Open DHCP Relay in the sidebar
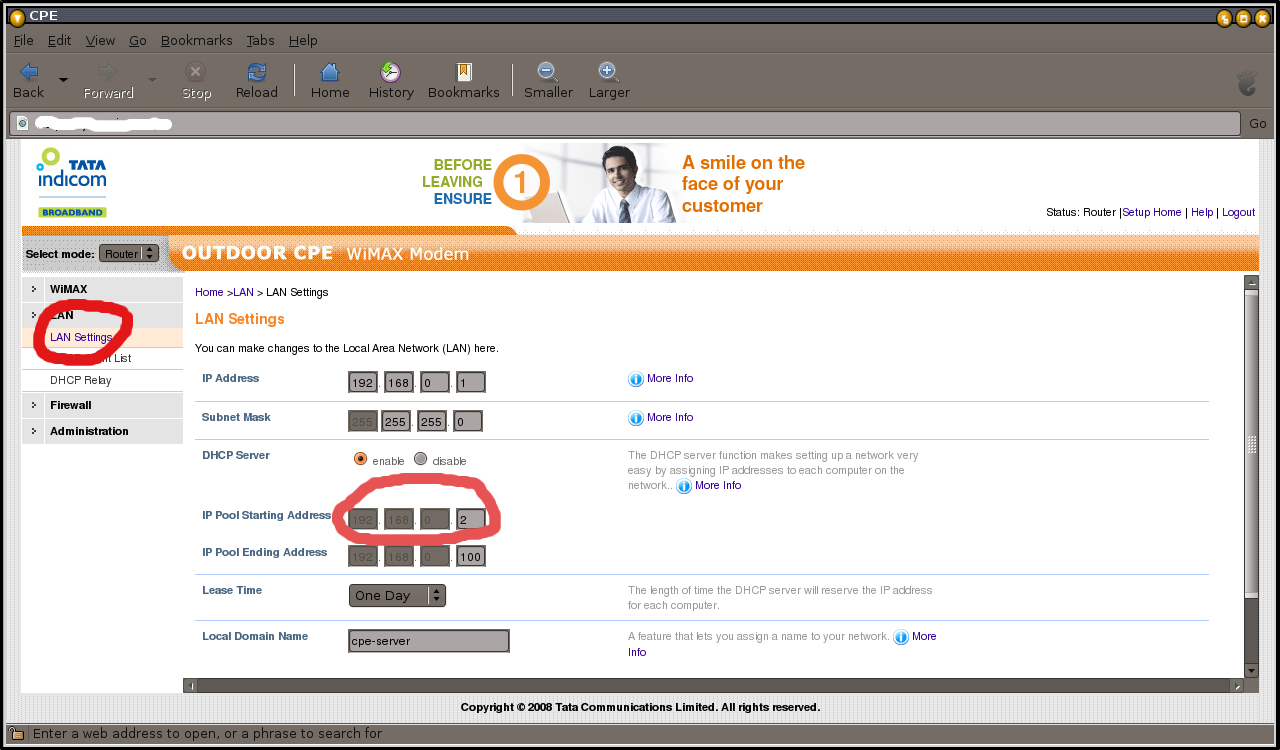Image resolution: width=1280 pixels, height=750 pixels. tap(81, 380)
